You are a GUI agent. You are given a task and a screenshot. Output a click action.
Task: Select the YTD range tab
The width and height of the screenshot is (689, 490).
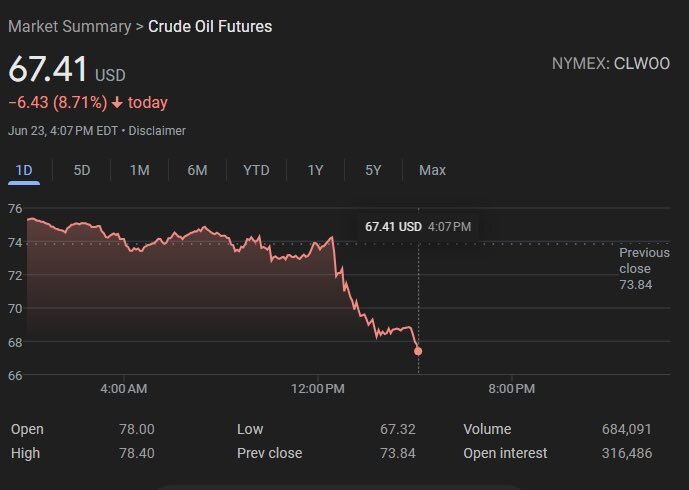256,170
